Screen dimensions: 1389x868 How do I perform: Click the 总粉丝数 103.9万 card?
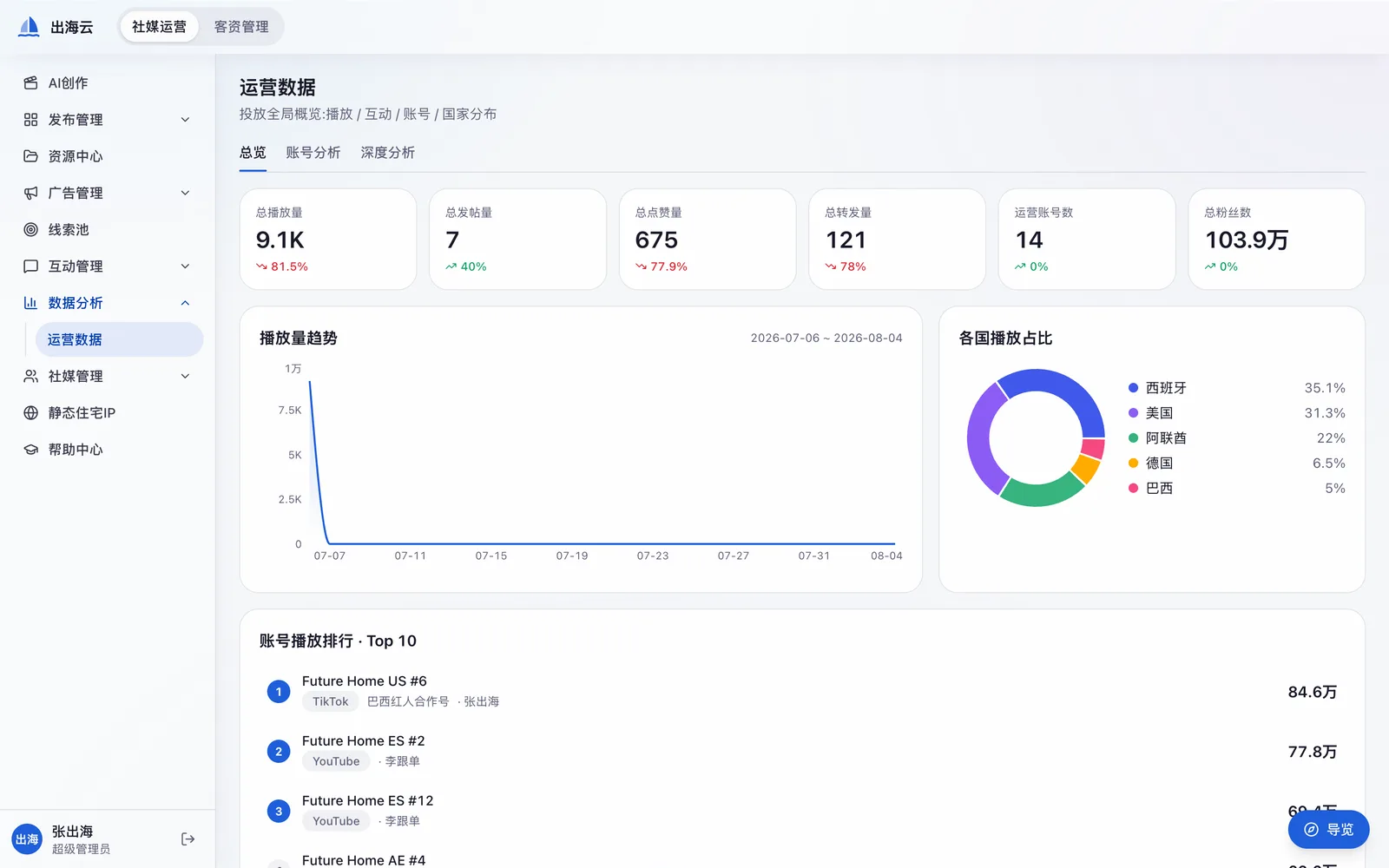point(1276,240)
